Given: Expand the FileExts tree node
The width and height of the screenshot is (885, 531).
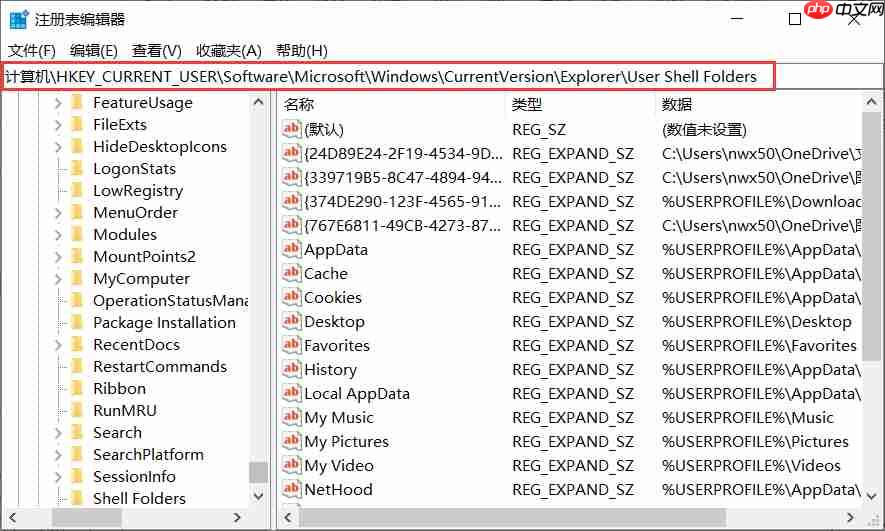Looking at the screenshot, I should [x=58, y=125].
